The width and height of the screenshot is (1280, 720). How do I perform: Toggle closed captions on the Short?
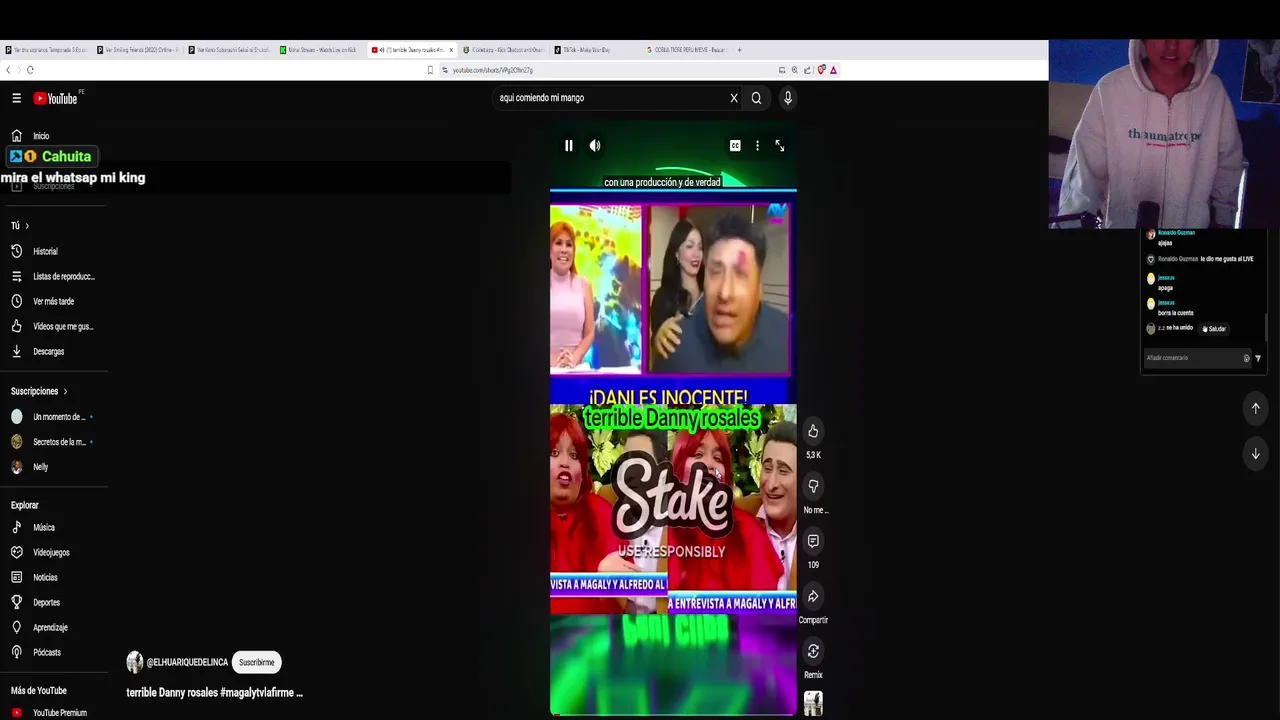click(x=735, y=146)
